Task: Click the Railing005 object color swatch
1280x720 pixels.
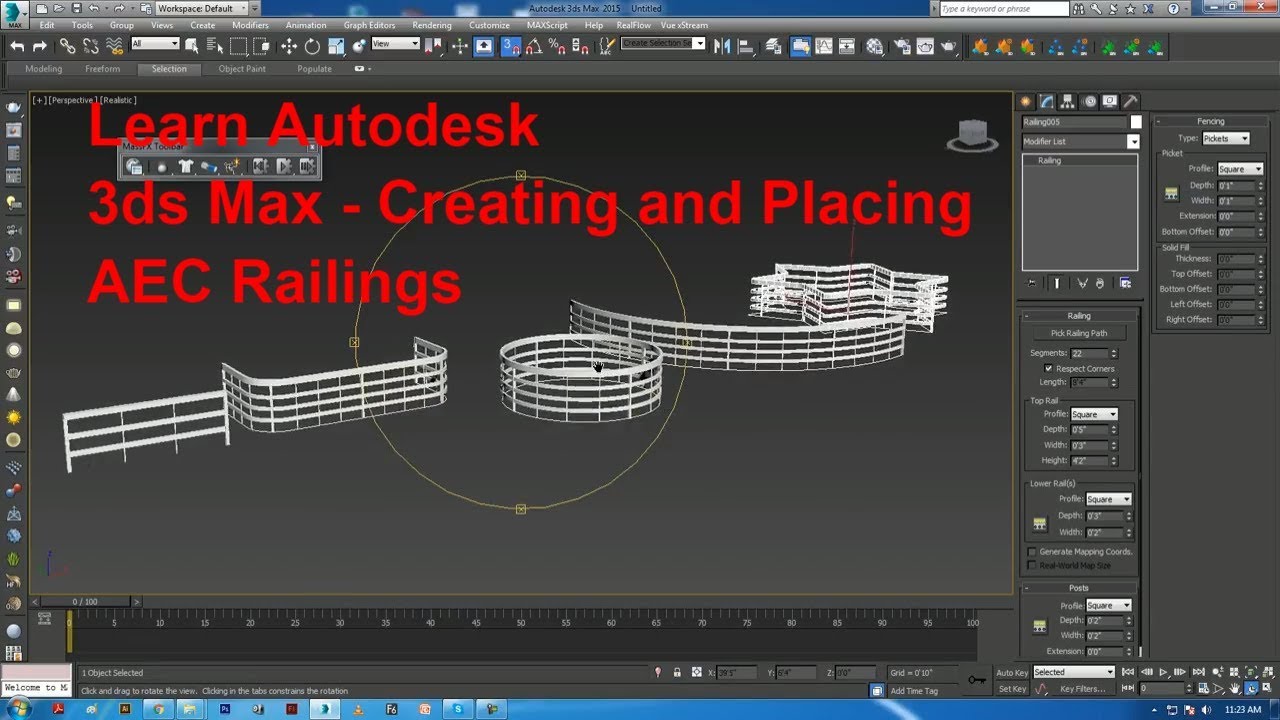Action: (1136, 122)
